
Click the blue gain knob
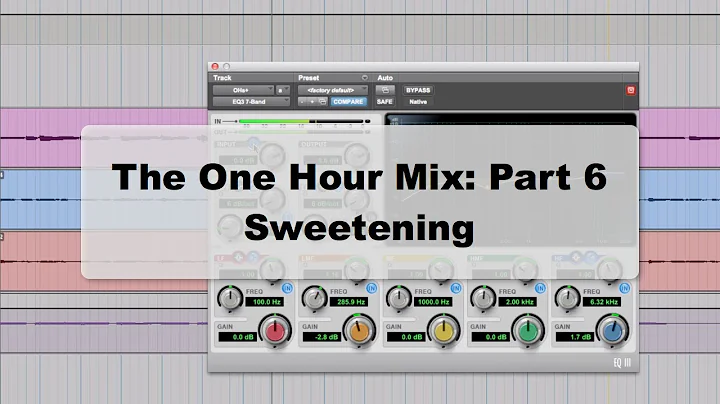613,331
